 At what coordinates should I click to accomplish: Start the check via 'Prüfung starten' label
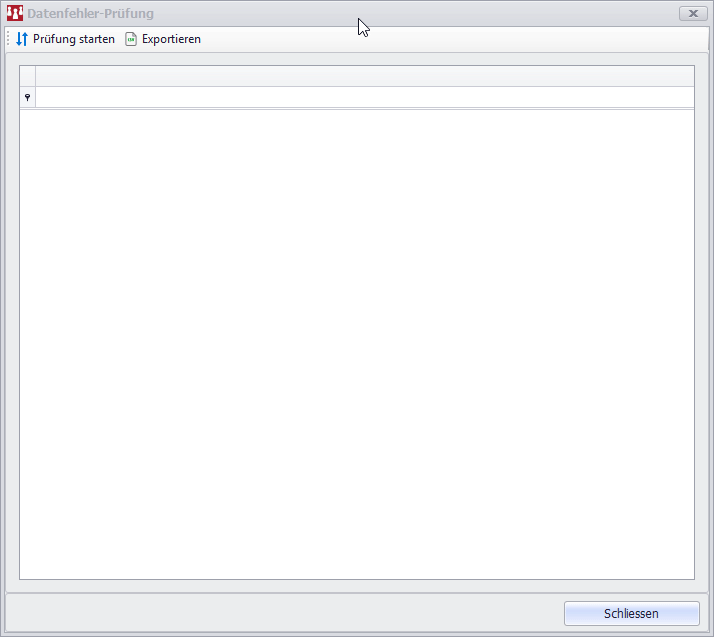pos(74,39)
